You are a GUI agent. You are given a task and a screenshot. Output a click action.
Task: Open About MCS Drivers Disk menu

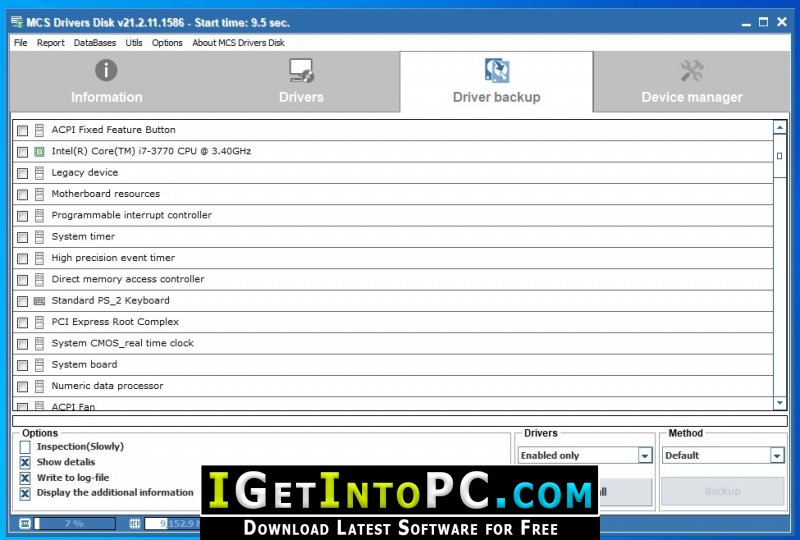238,43
